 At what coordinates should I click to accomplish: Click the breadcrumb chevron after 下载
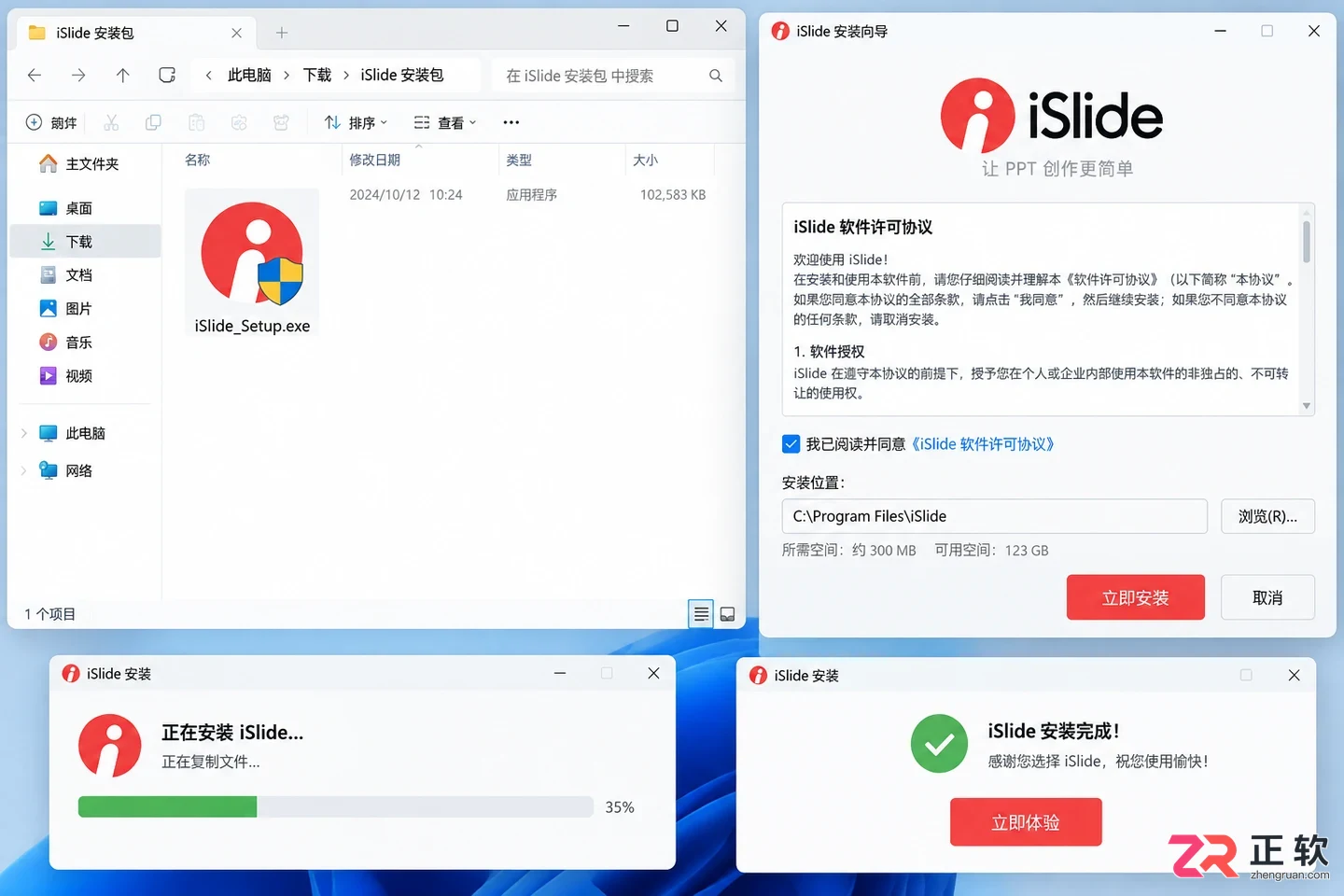[346, 76]
